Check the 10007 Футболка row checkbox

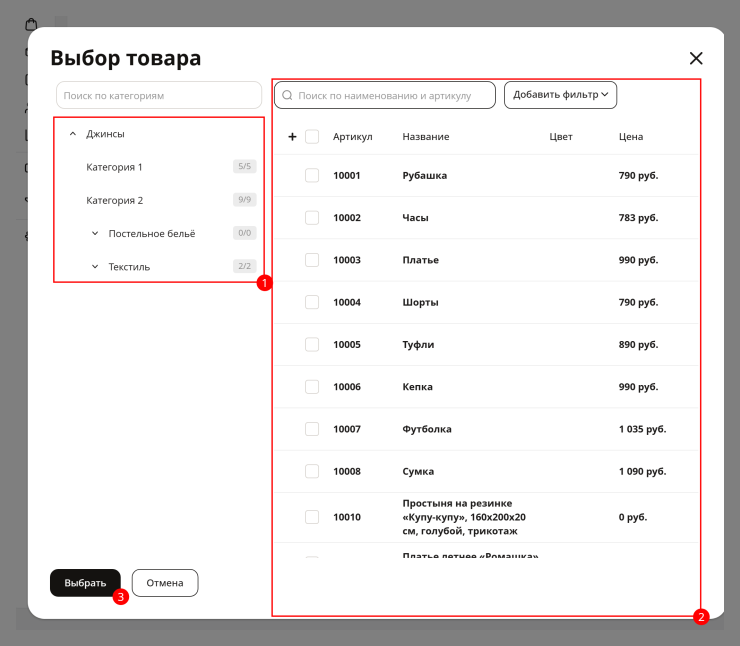tap(312, 429)
